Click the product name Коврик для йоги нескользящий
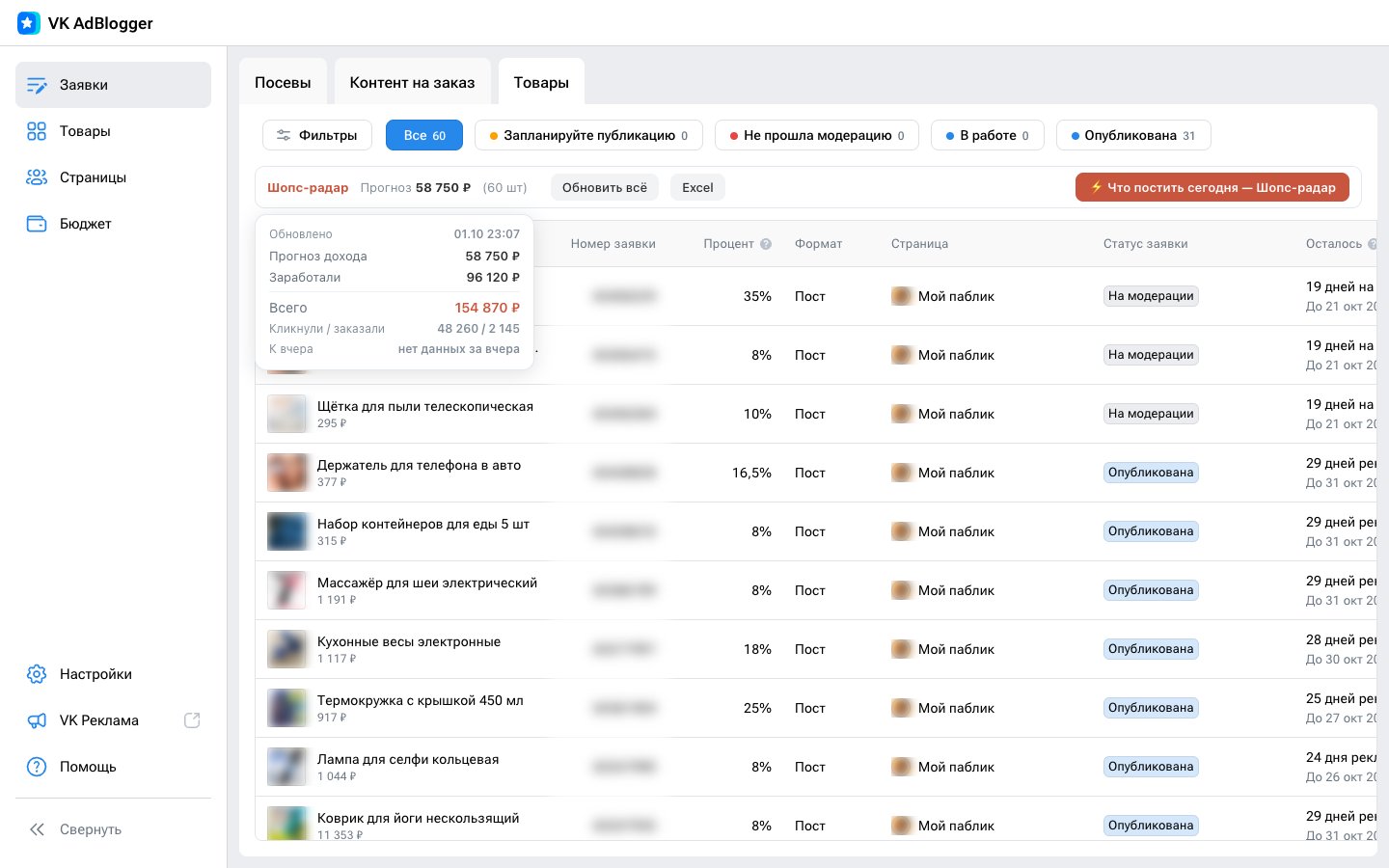The image size is (1389, 868). (x=418, y=818)
